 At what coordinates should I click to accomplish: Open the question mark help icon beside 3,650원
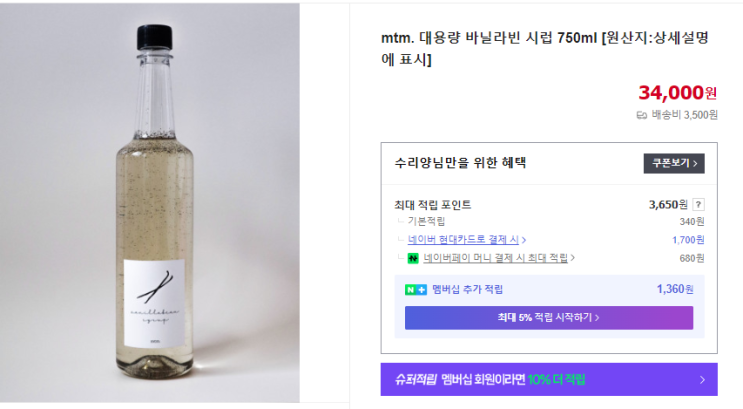[698, 204]
